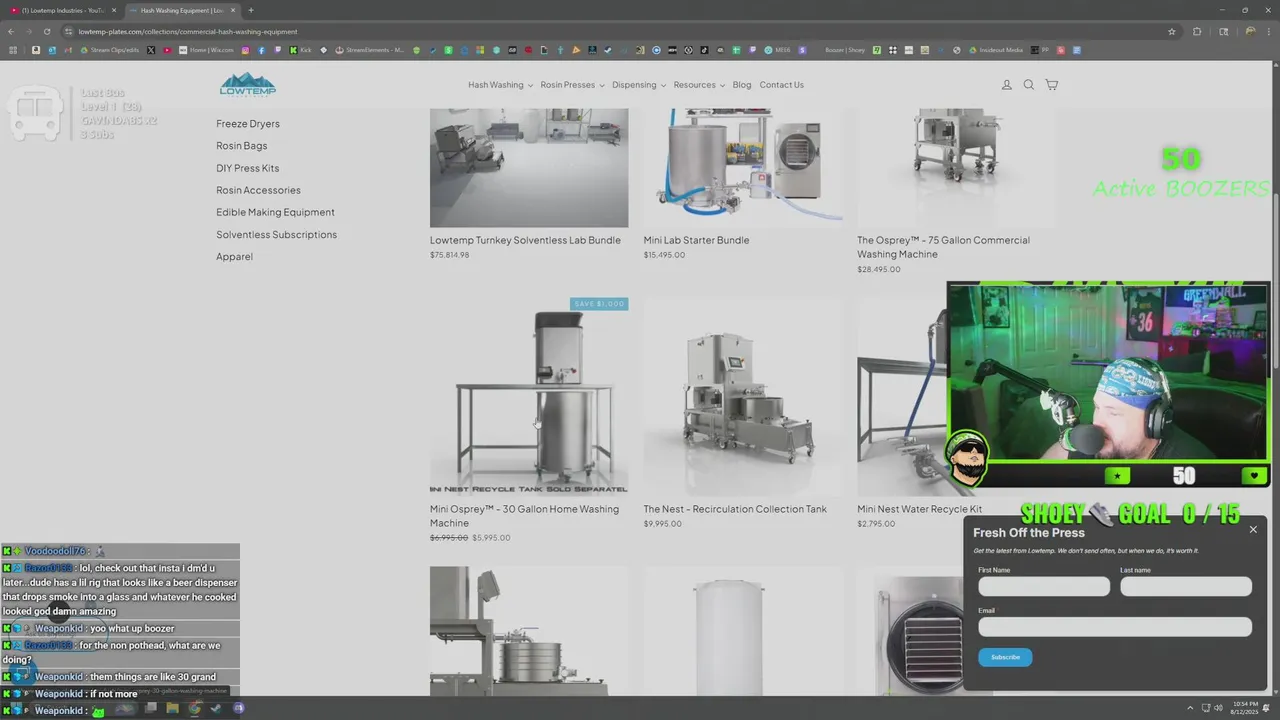This screenshot has height=720, width=1280.
Task: Open Mini Nest Water Recycle Kit
Action: click(919, 509)
